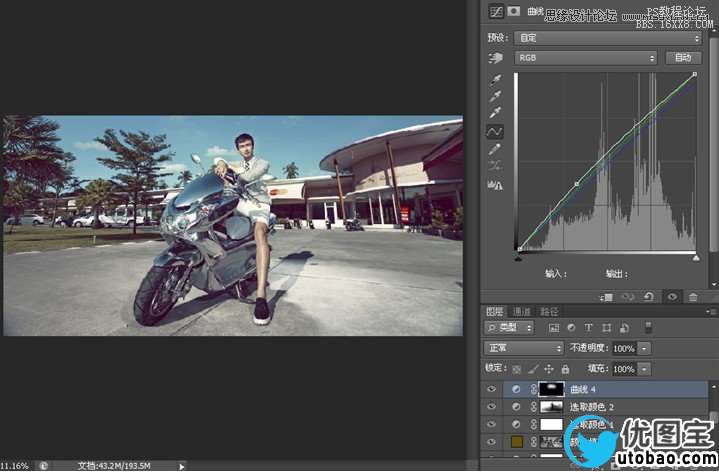Filter layers by shape type
719x472 pixels.
pyautogui.click(x=607, y=328)
